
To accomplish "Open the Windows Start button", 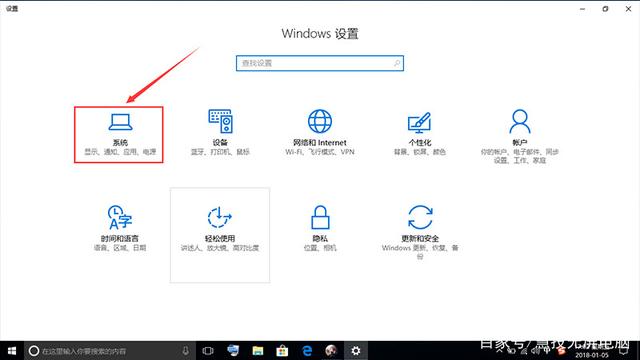I will pos(12,351).
